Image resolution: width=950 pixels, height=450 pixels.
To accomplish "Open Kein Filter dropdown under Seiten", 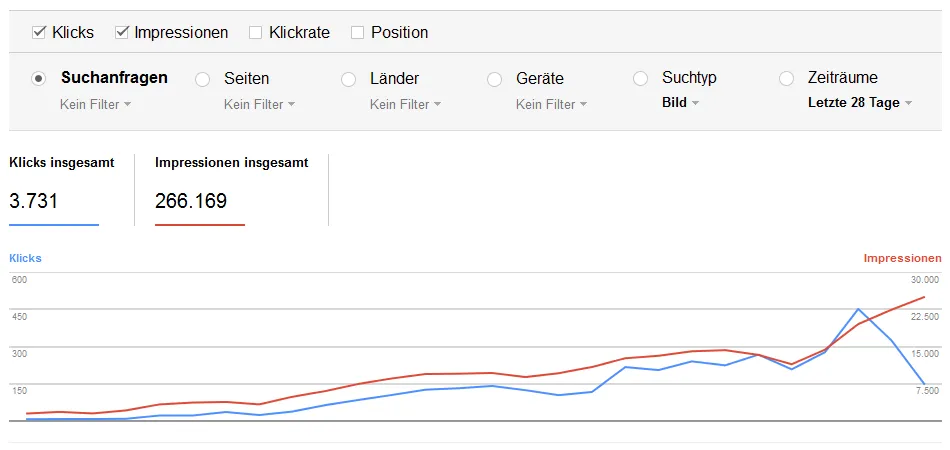I will 260,105.
